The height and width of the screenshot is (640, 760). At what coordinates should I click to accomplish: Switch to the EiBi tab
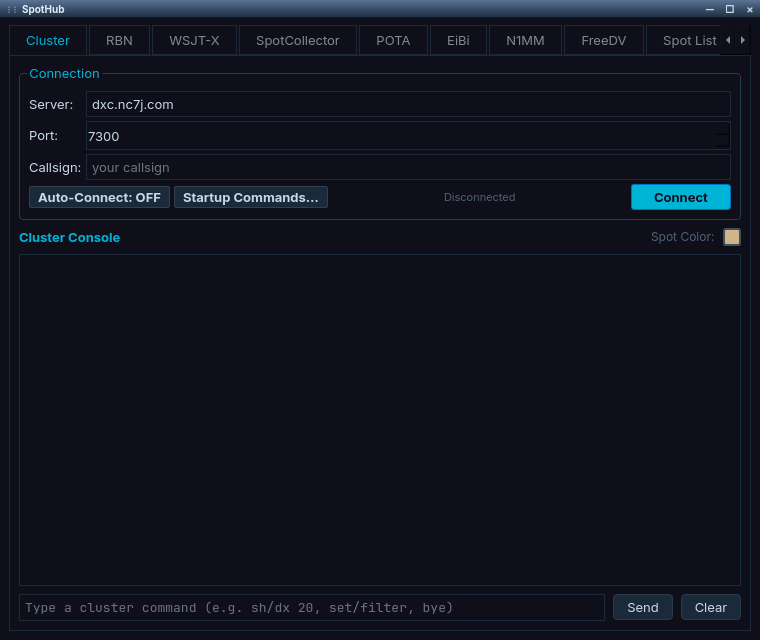(x=458, y=40)
